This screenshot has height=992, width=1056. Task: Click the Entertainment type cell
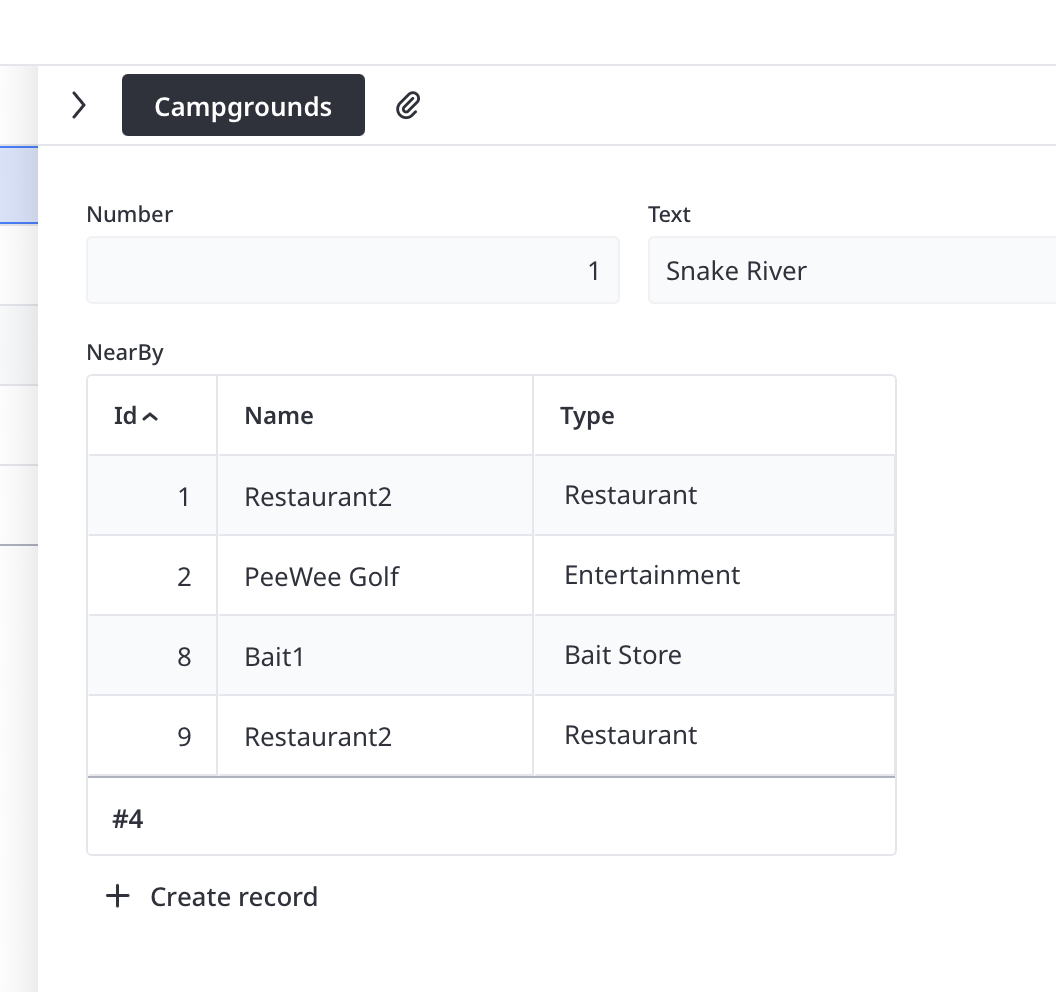click(652, 575)
